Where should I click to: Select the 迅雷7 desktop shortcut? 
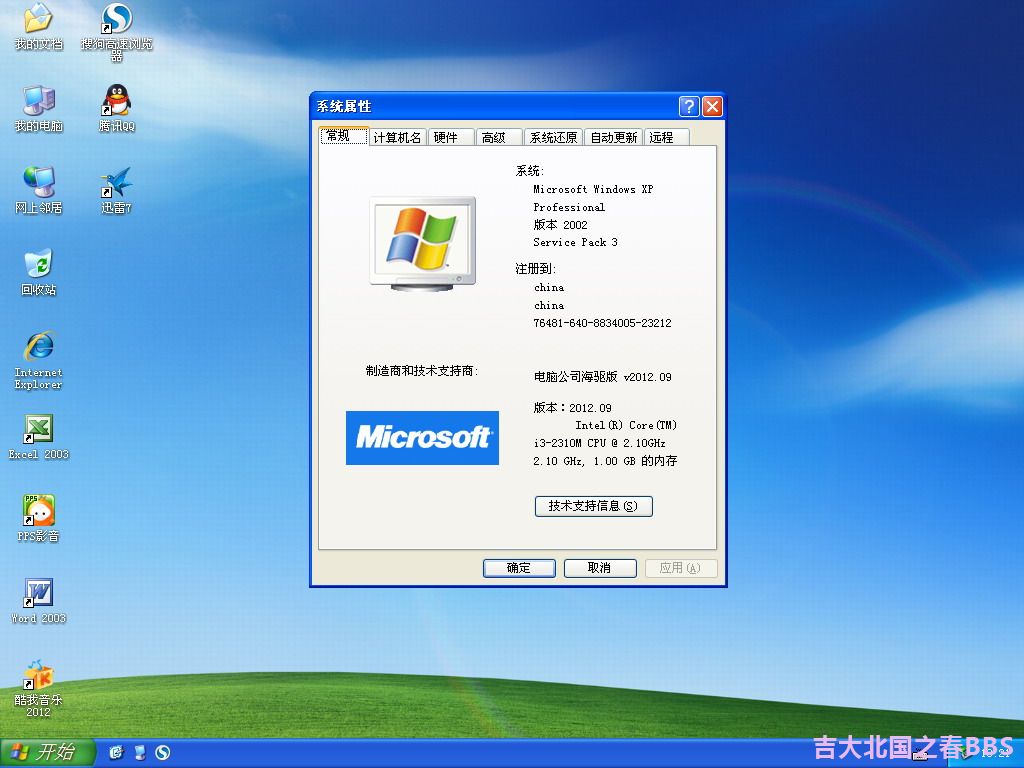coord(117,190)
